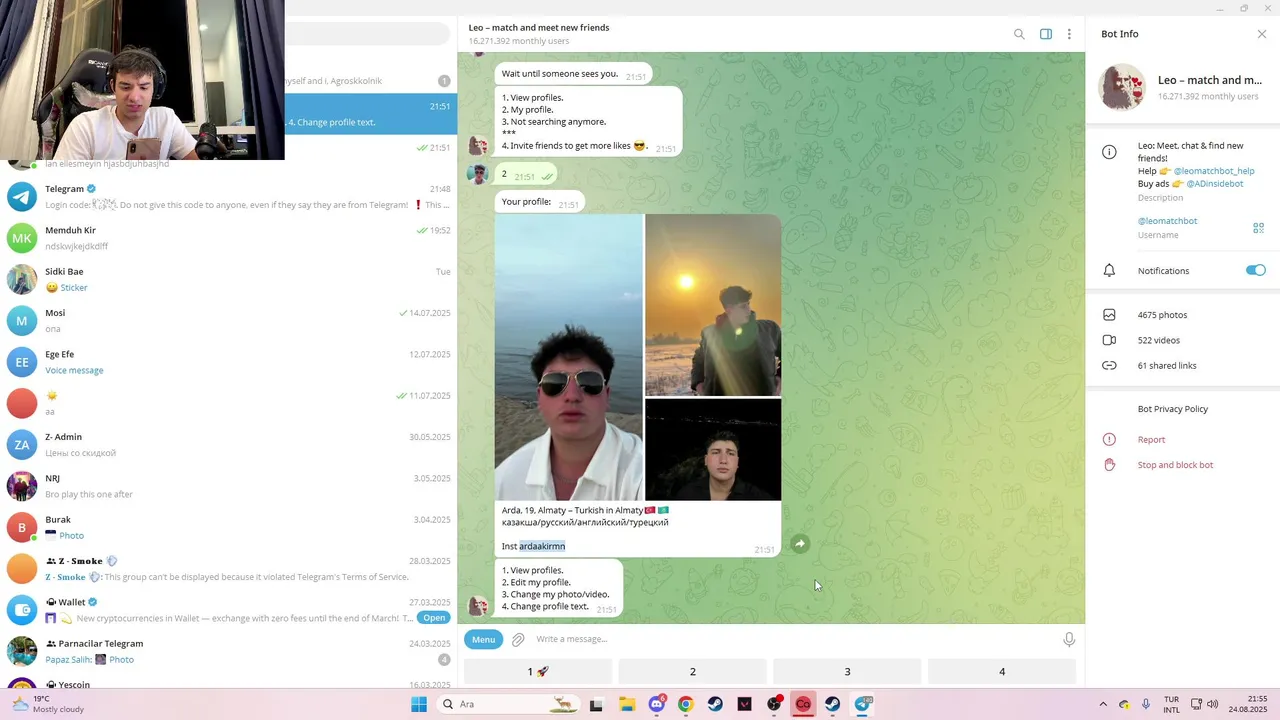The height and width of the screenshot is (720, 1280).
Task: Click the Stop and block bot hand icon
Action: point(1109,465)
